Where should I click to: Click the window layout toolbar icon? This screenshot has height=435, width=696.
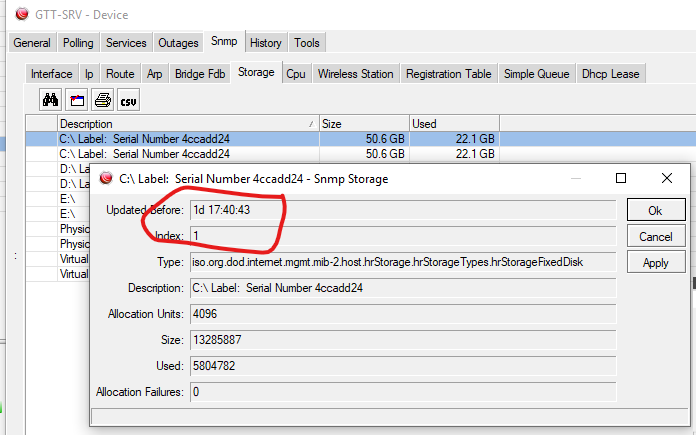pos(76,100)
